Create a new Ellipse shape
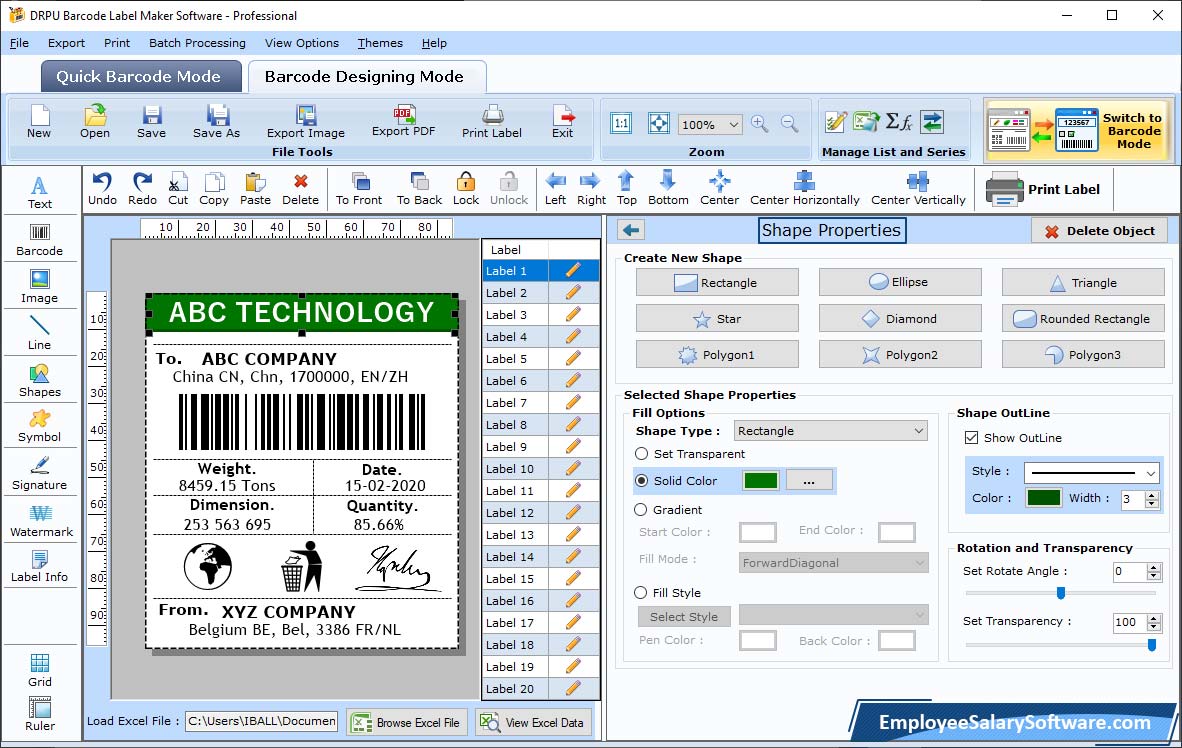The height and width of the screenshot is (748, 1182). pos(900,282)
